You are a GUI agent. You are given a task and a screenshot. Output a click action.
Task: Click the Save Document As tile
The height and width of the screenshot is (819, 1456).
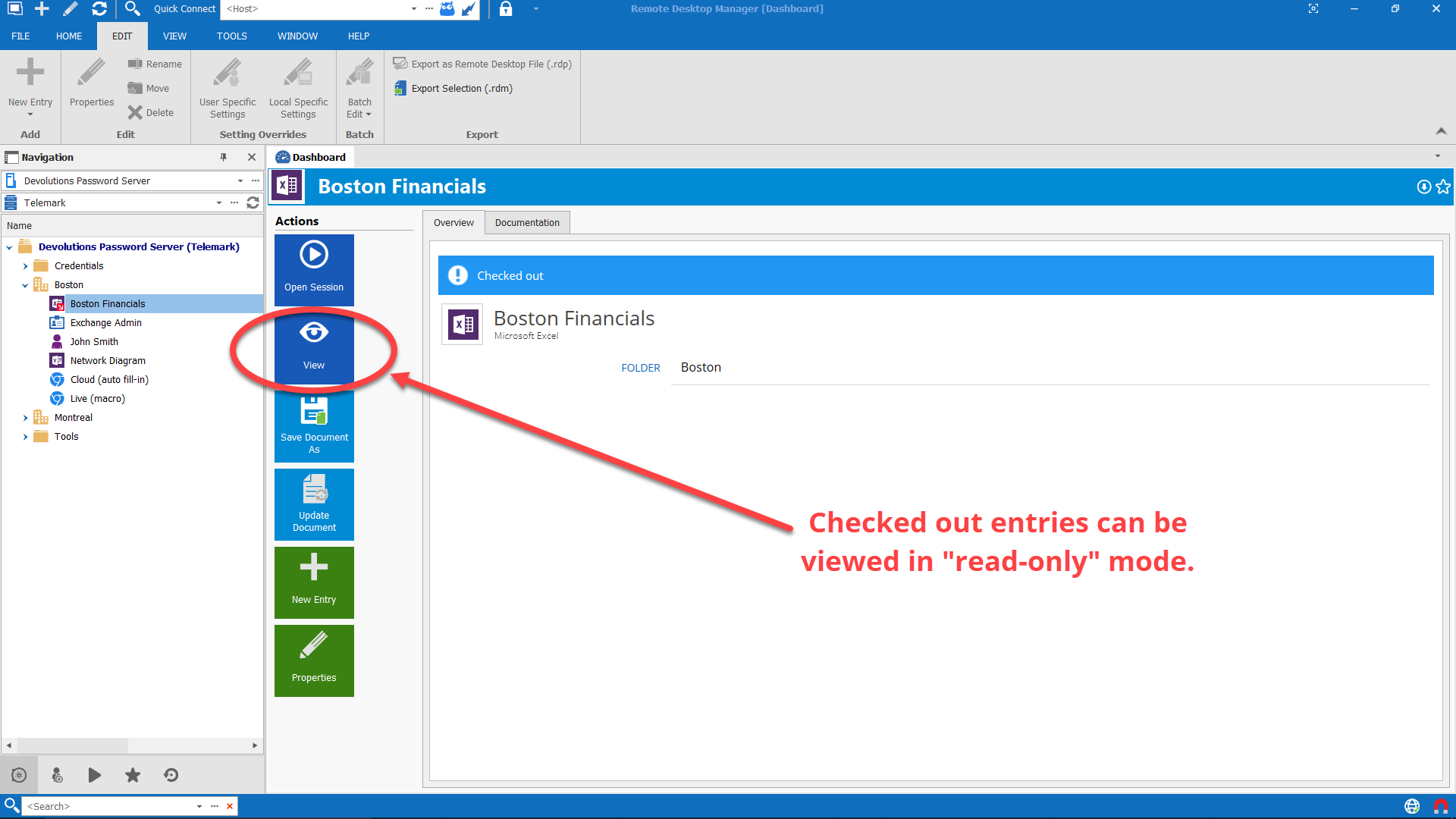[314, 426]
